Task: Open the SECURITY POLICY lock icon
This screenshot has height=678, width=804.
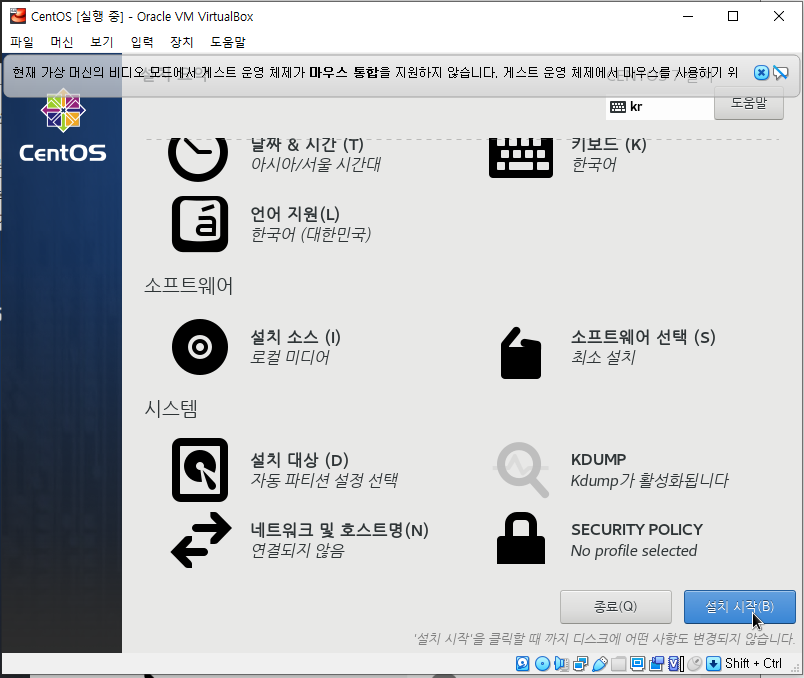Action: pyautogui.click(x=521, y=539)
